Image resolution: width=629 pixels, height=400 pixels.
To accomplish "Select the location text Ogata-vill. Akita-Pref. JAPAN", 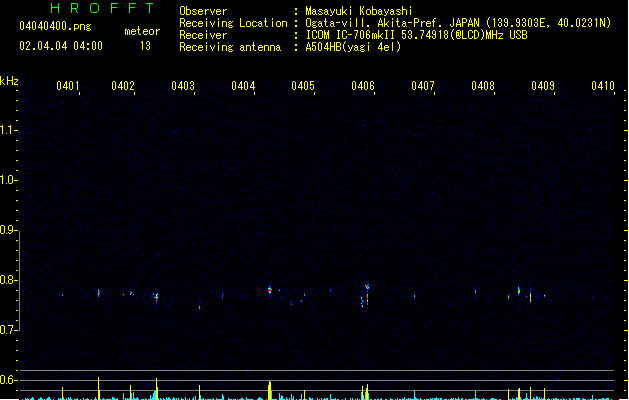I will [x=392, y=23].
